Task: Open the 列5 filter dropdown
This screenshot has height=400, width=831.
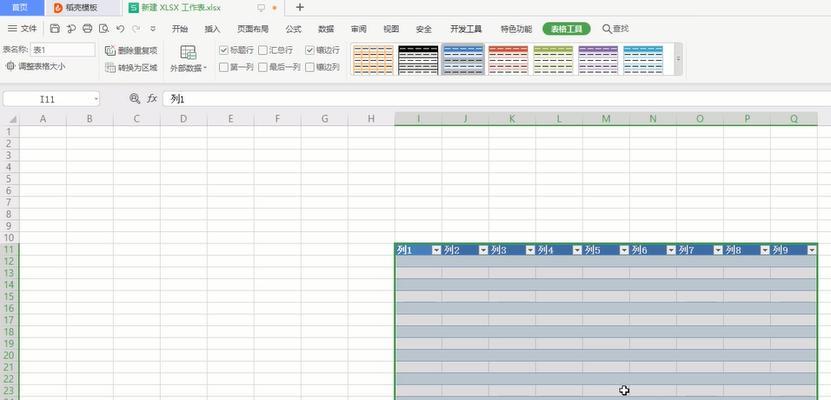Action: [624, 251]
